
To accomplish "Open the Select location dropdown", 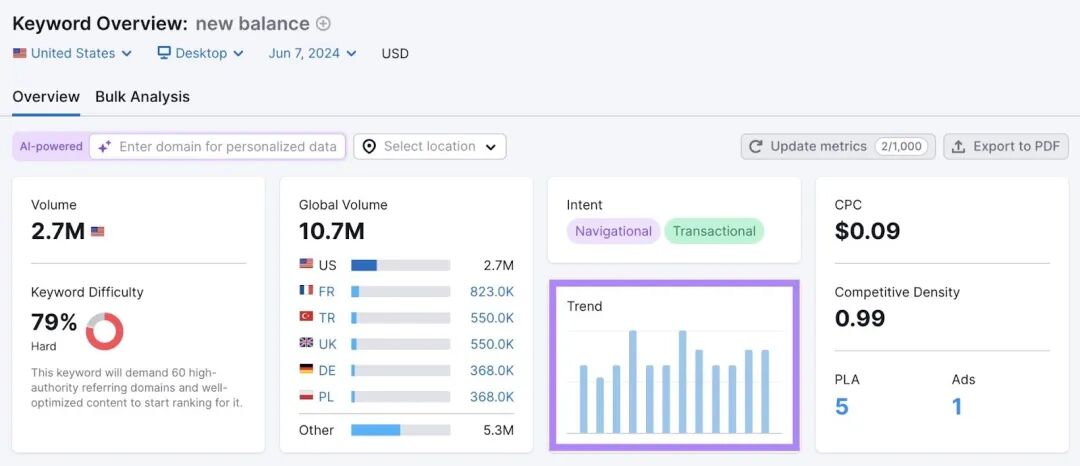I will click(430, 147).
